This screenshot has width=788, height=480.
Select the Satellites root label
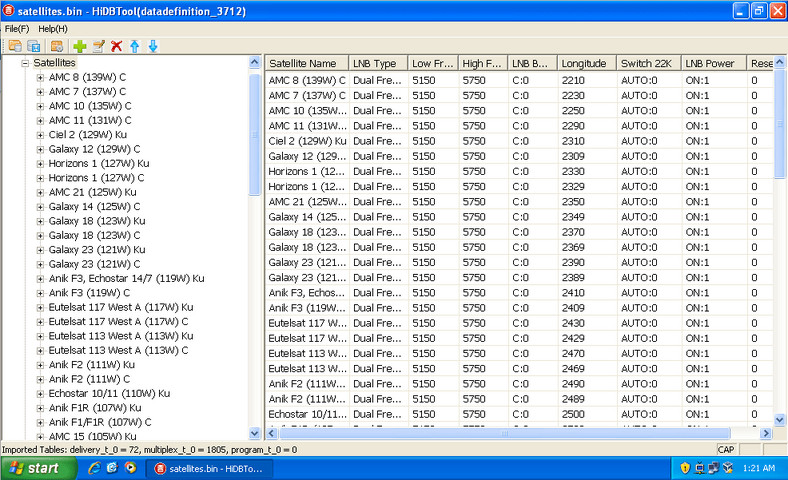54,63
